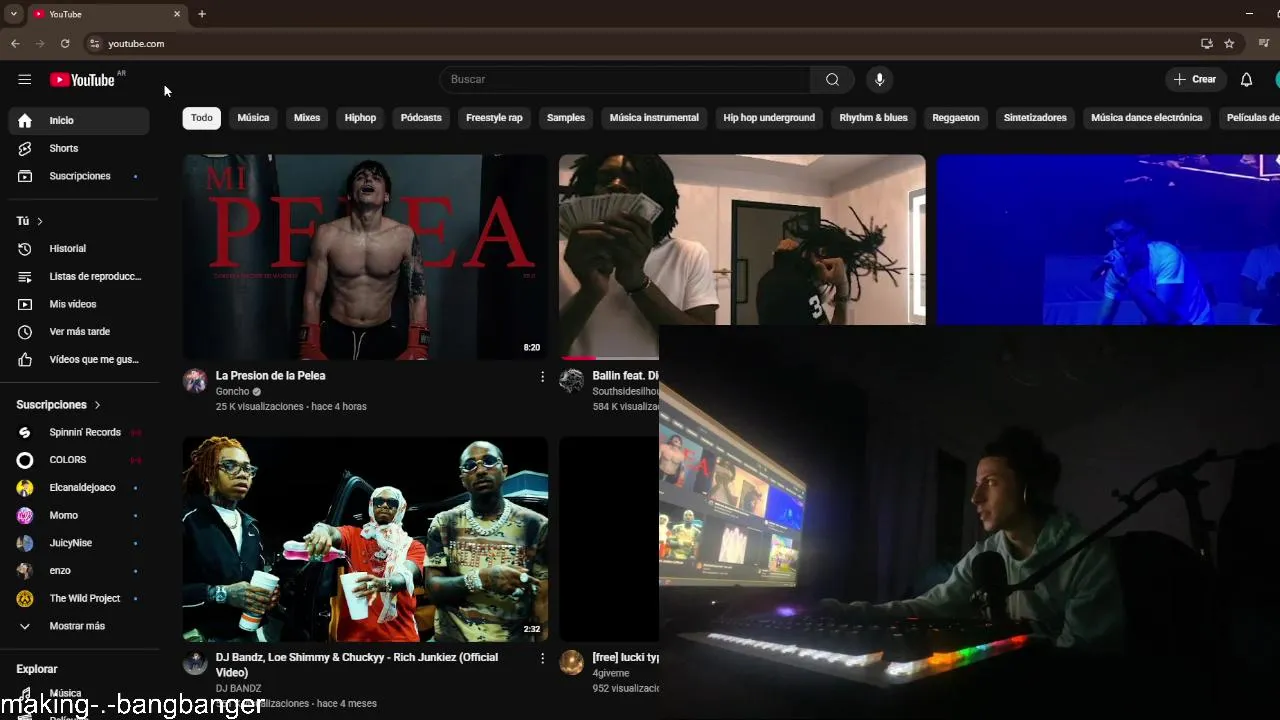The width and height of the screenshot is (1280, 720).
Task: Expand the Suscripciones section header
Action: point(59,405)
